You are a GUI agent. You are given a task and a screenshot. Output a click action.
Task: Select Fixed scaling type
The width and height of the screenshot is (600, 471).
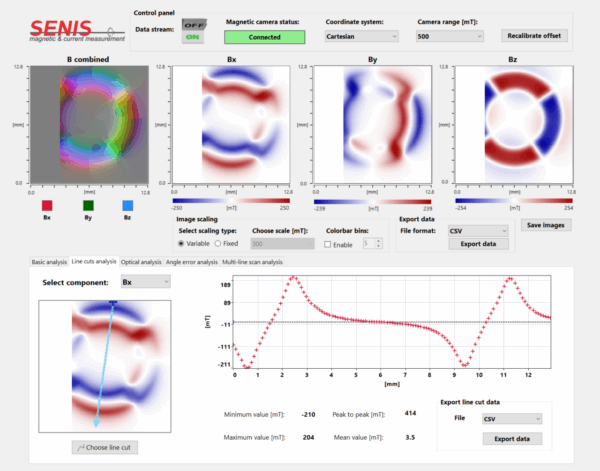220,243
